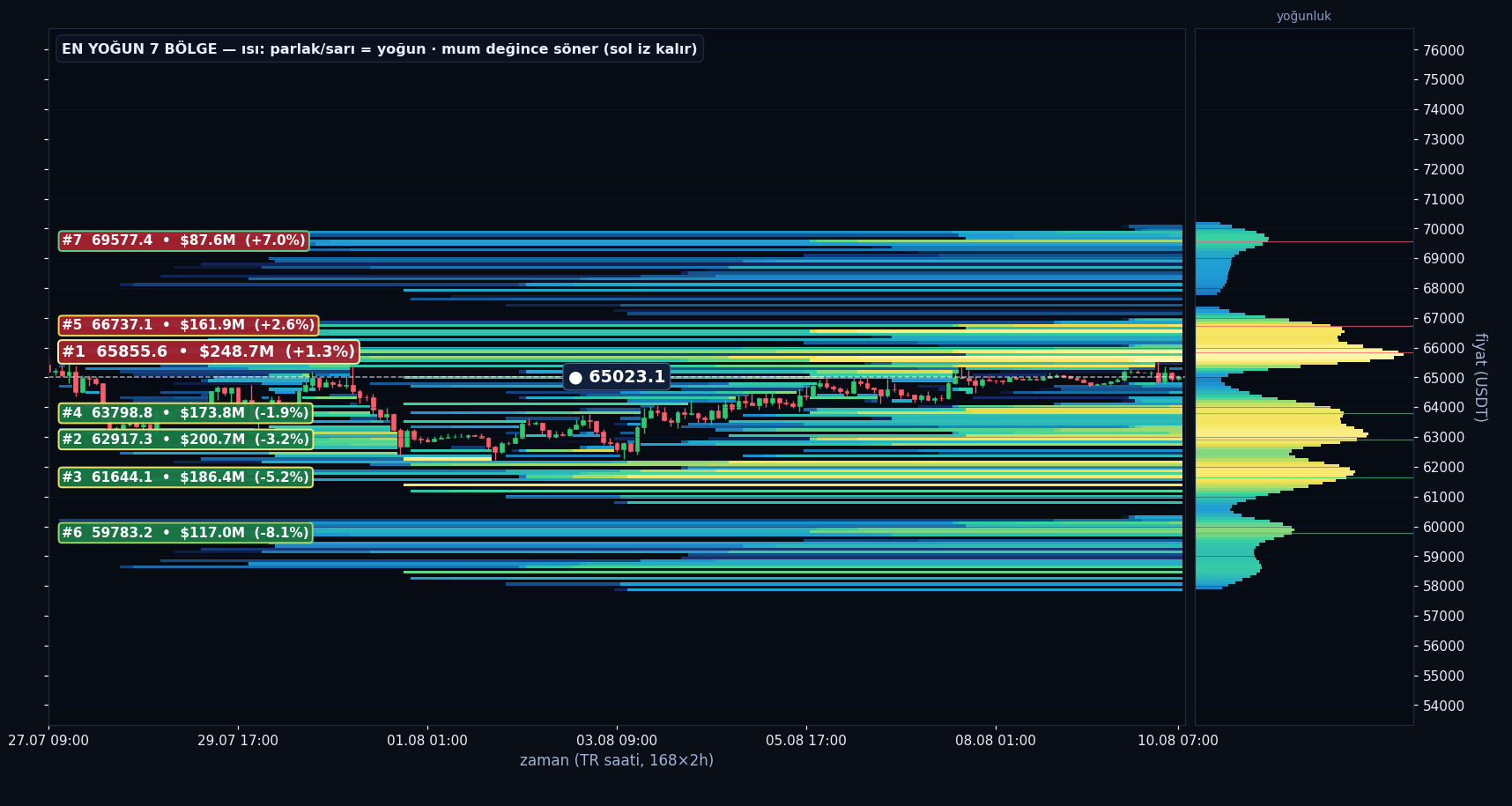Click the 55000 price tick label
The image size is (1512, 806).
[x=1443, y=676]
